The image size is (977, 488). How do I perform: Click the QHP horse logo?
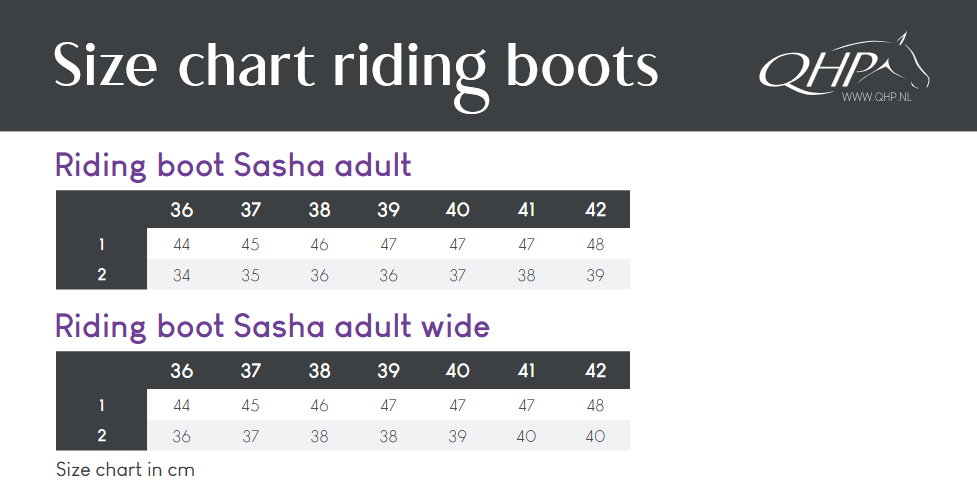pyautogui.click(x=844, y=64)
